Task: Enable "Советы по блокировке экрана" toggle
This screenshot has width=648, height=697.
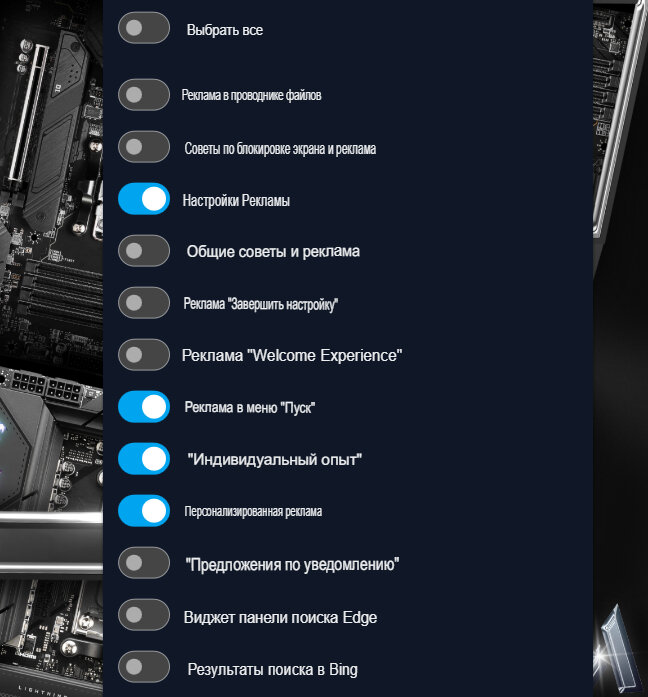Action: pos(144,147)
